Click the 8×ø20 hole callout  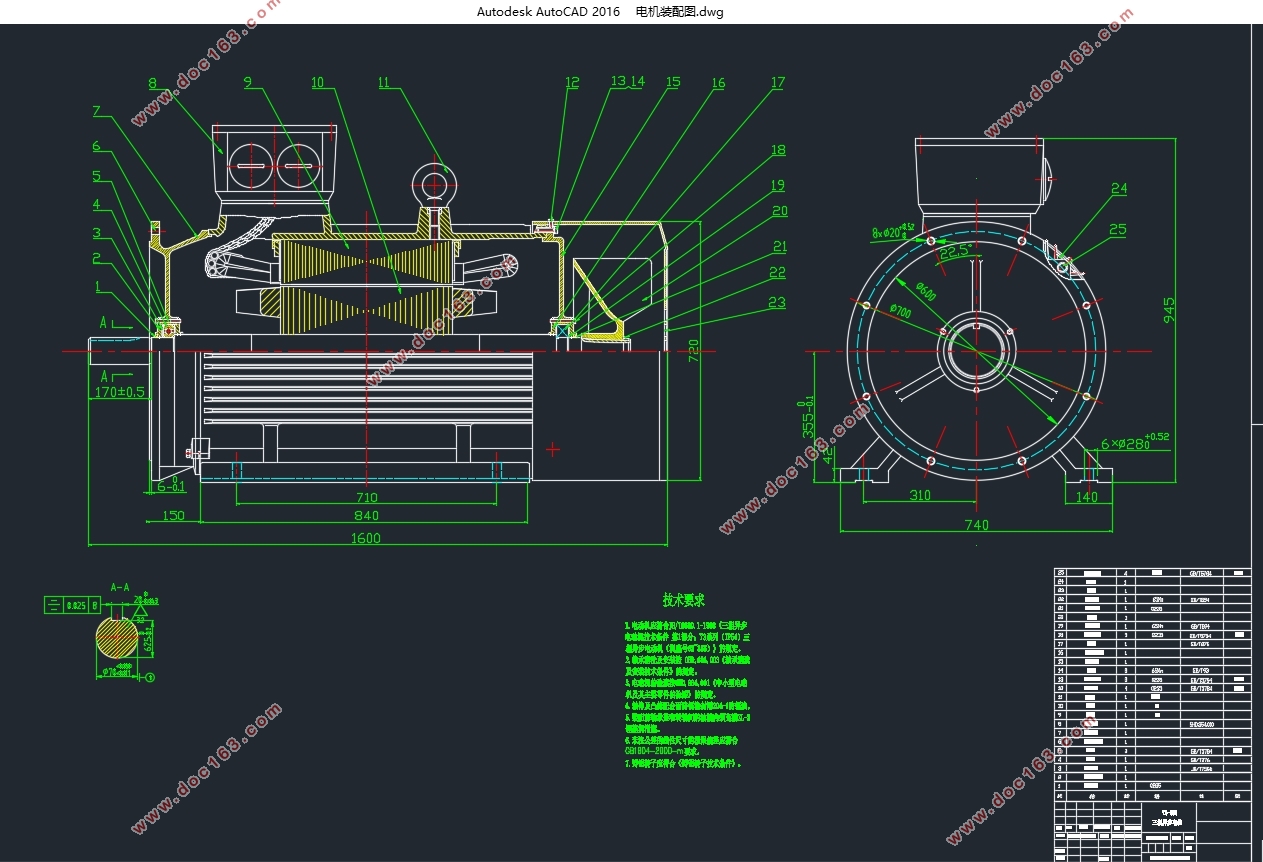[x=893, y=231]
